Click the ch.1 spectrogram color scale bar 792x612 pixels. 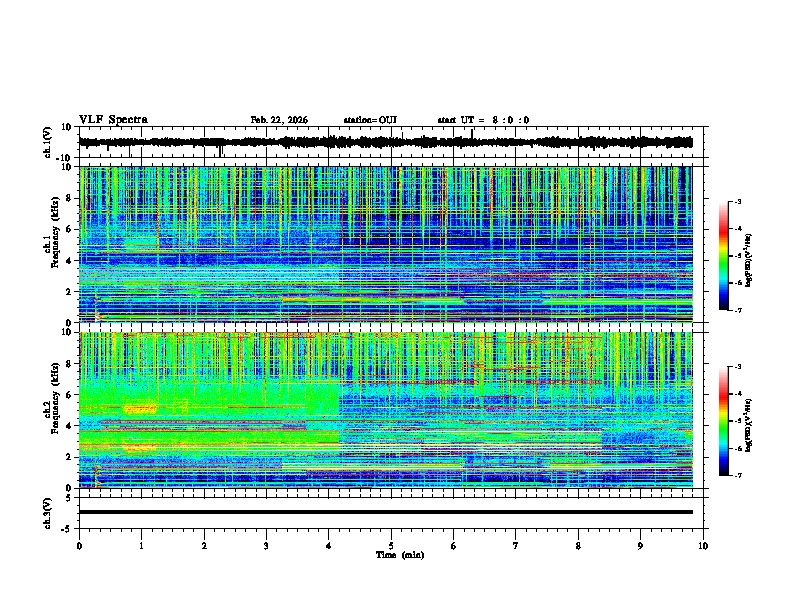click(x=723, y=256)
